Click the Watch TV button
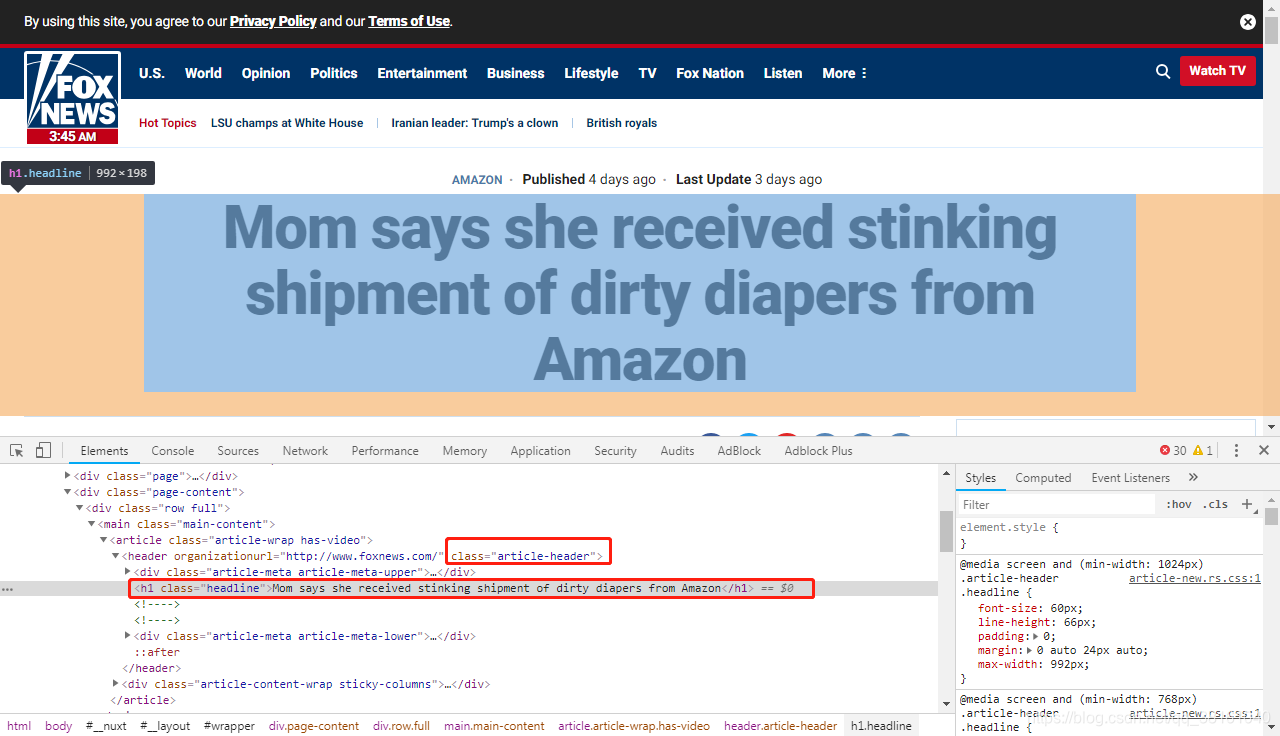 1217,71
